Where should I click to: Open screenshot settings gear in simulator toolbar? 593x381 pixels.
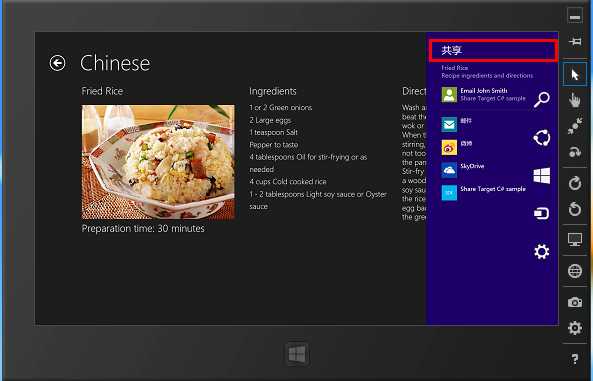tap(575, 328)
